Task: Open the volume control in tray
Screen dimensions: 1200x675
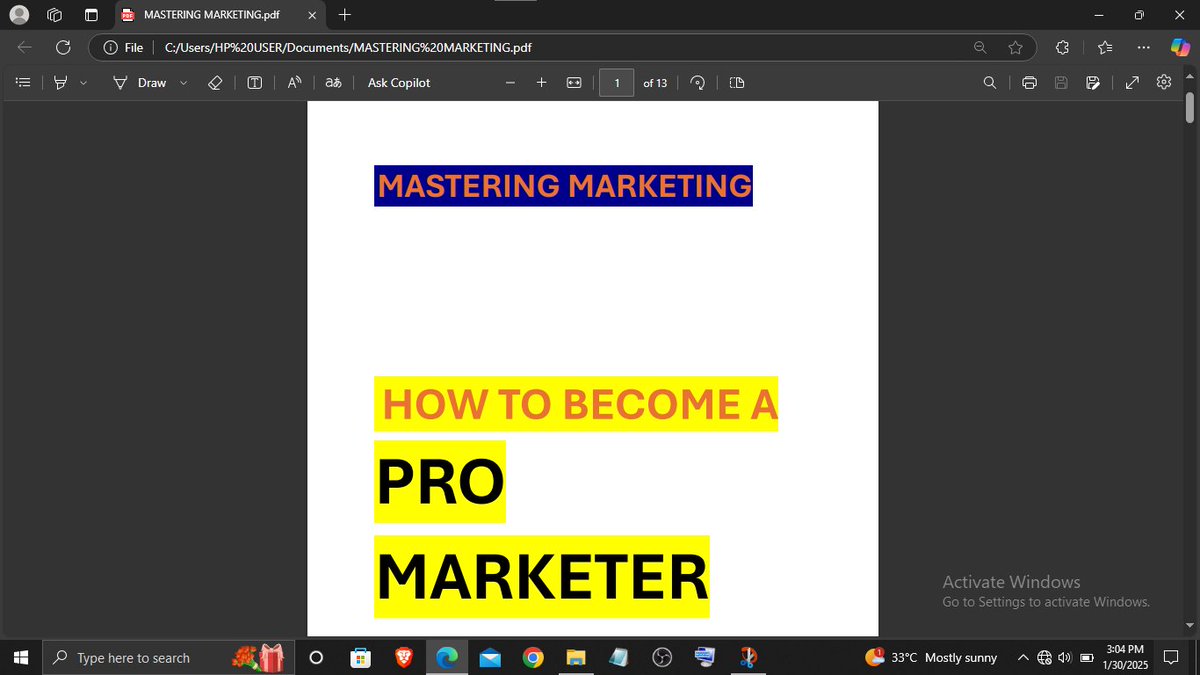Action: pos(1065,657)
